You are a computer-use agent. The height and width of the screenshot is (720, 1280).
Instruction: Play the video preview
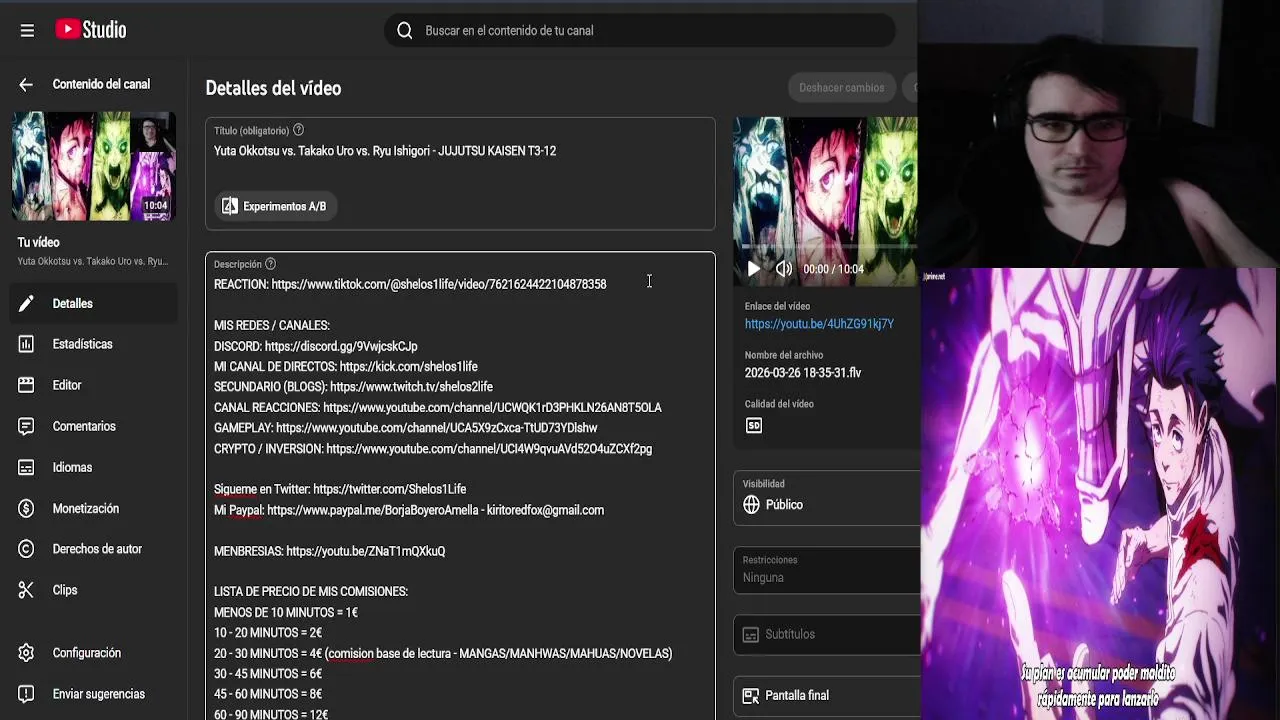[754, 268]
